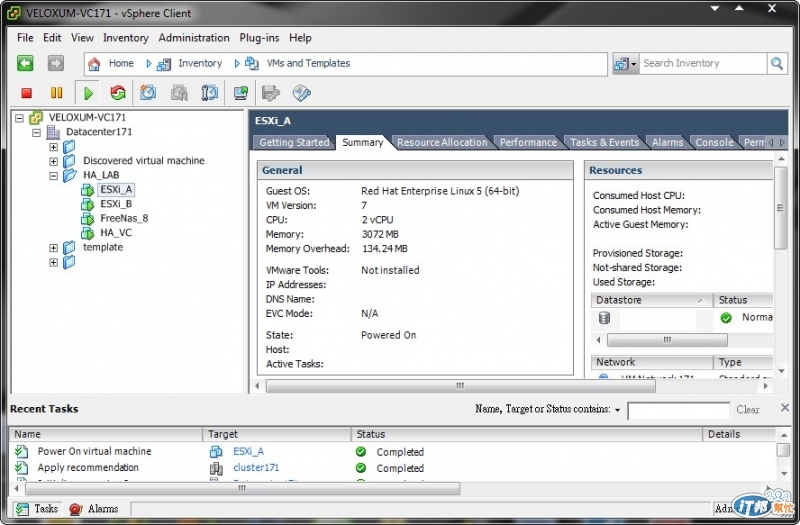Click the Reset virtual machine icon

118,93
